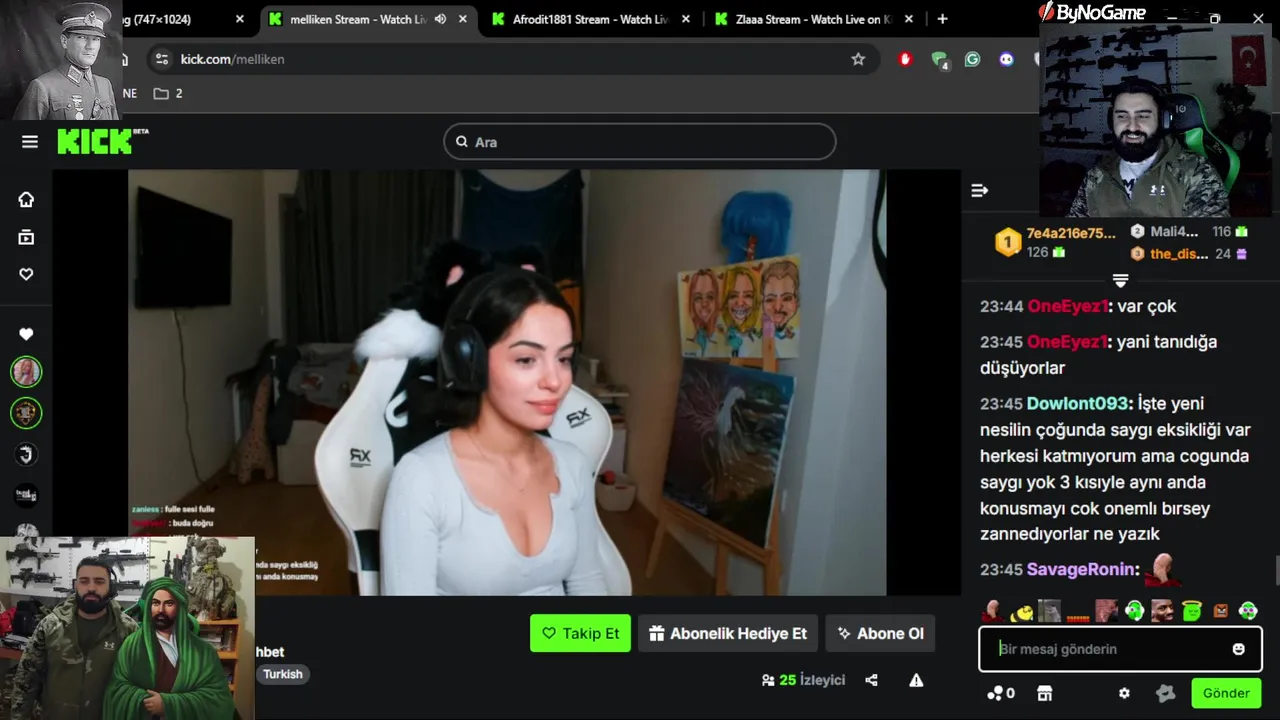Insert the first green headphones emote

[1134, 611]
